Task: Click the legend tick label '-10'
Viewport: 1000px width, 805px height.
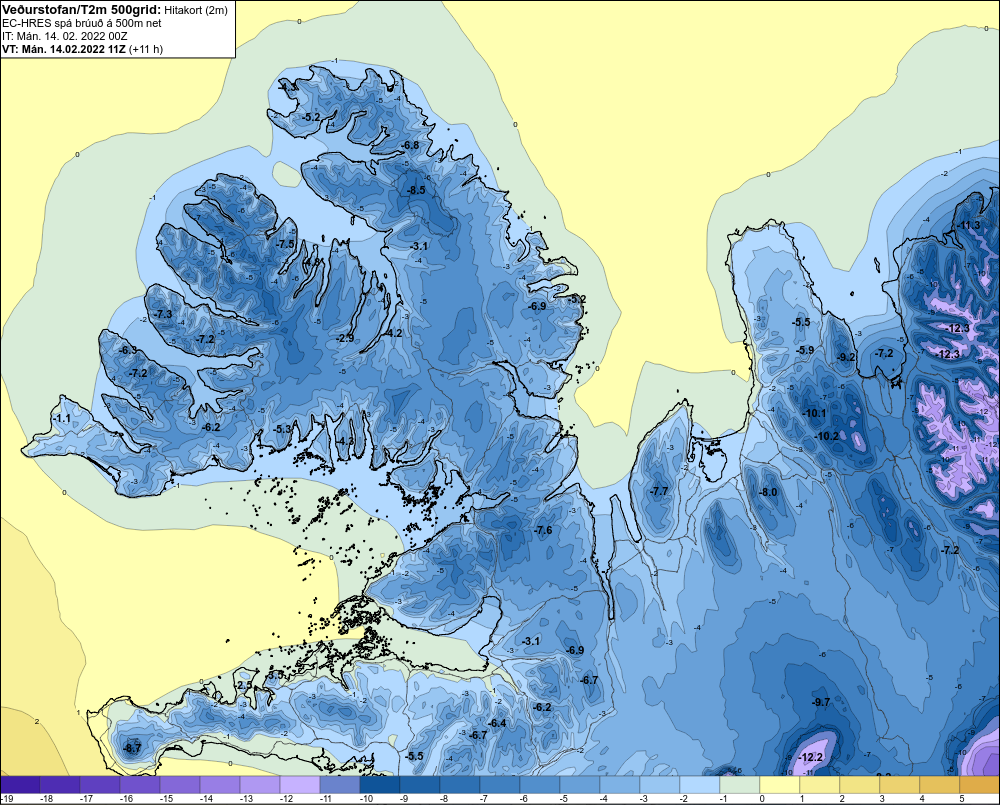Action: pos(366,799)
